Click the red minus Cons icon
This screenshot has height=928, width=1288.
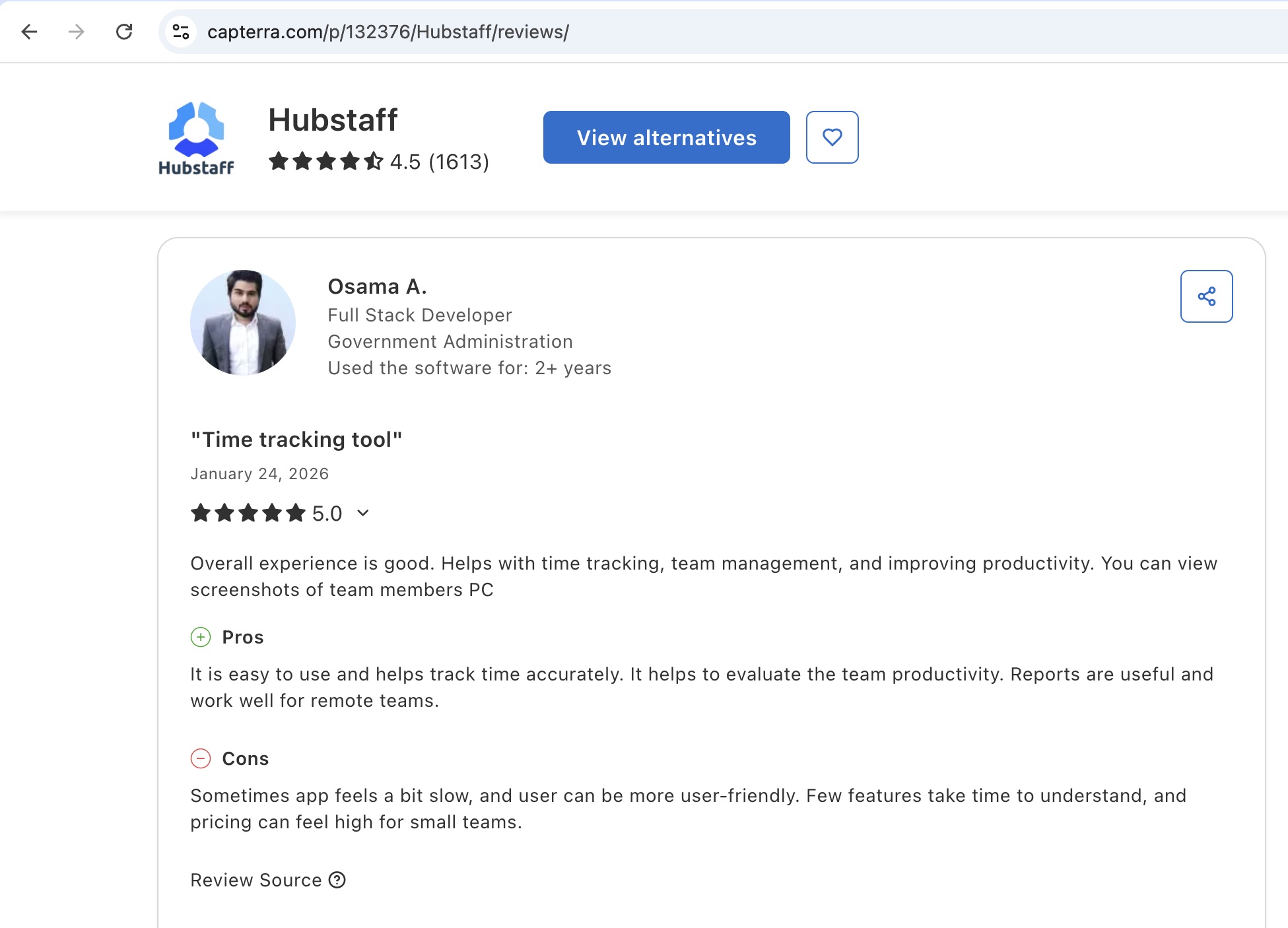201,758
